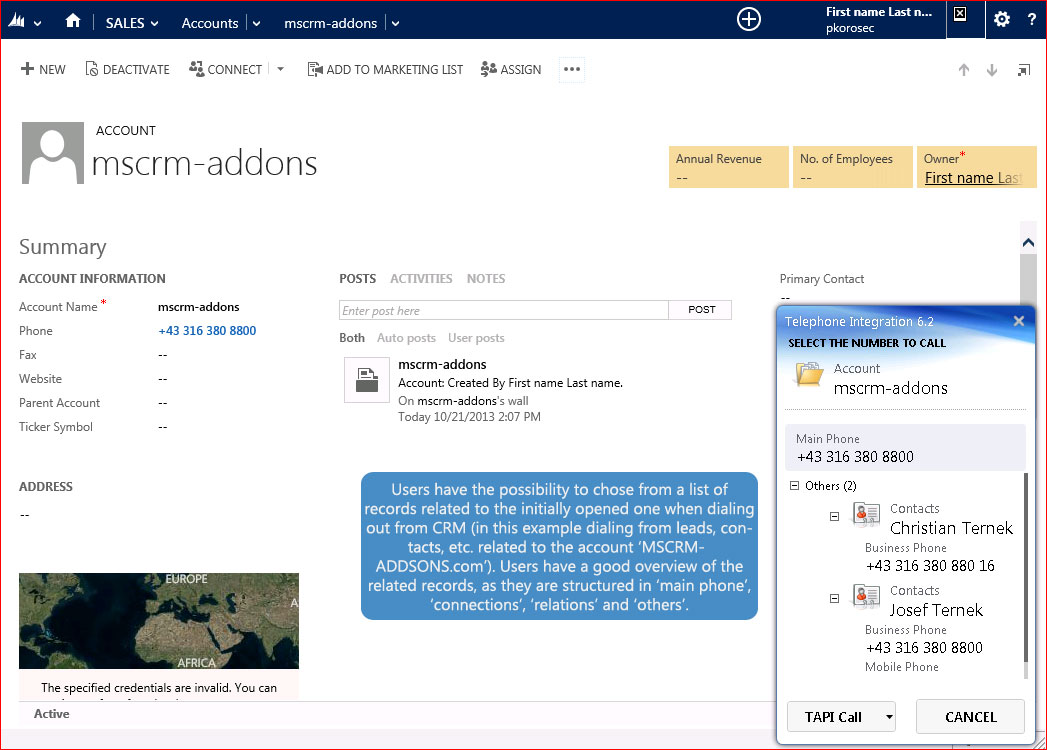Open the user profile First name Last name
Screen dimensions: 1047x750
[878, 19]
